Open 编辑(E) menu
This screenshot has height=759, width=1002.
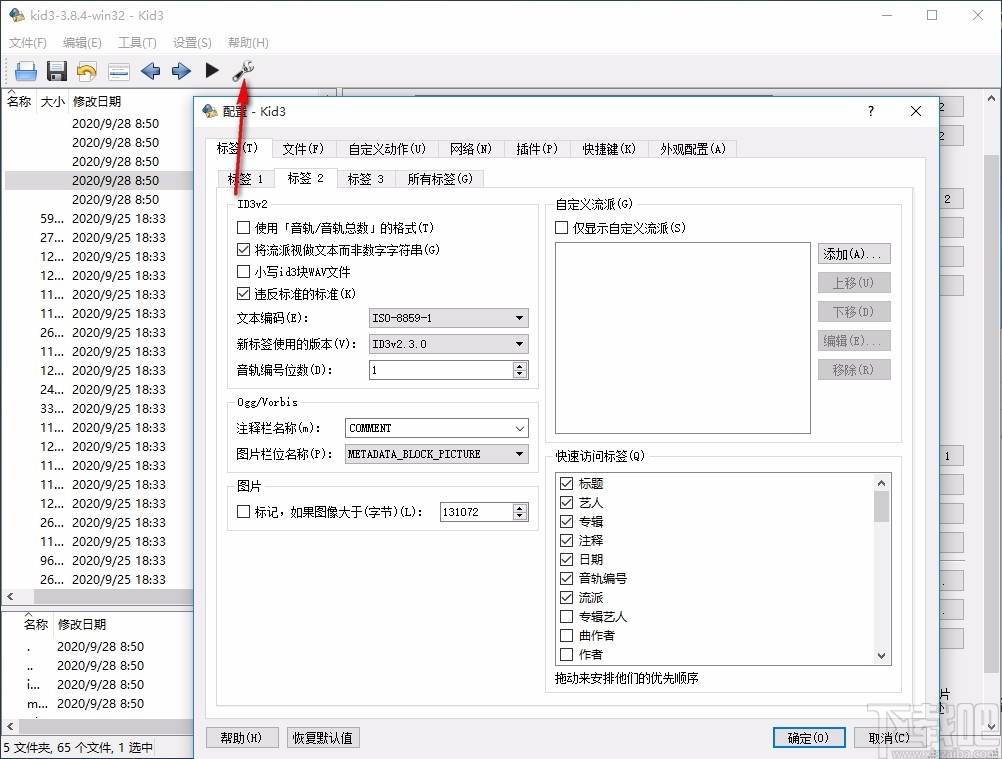tap(82, 43)
